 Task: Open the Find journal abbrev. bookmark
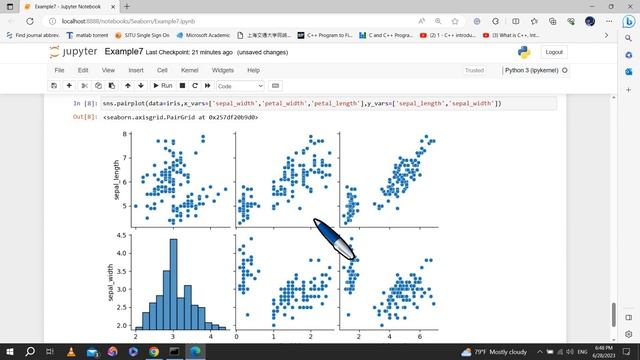(x=33, y=36)
